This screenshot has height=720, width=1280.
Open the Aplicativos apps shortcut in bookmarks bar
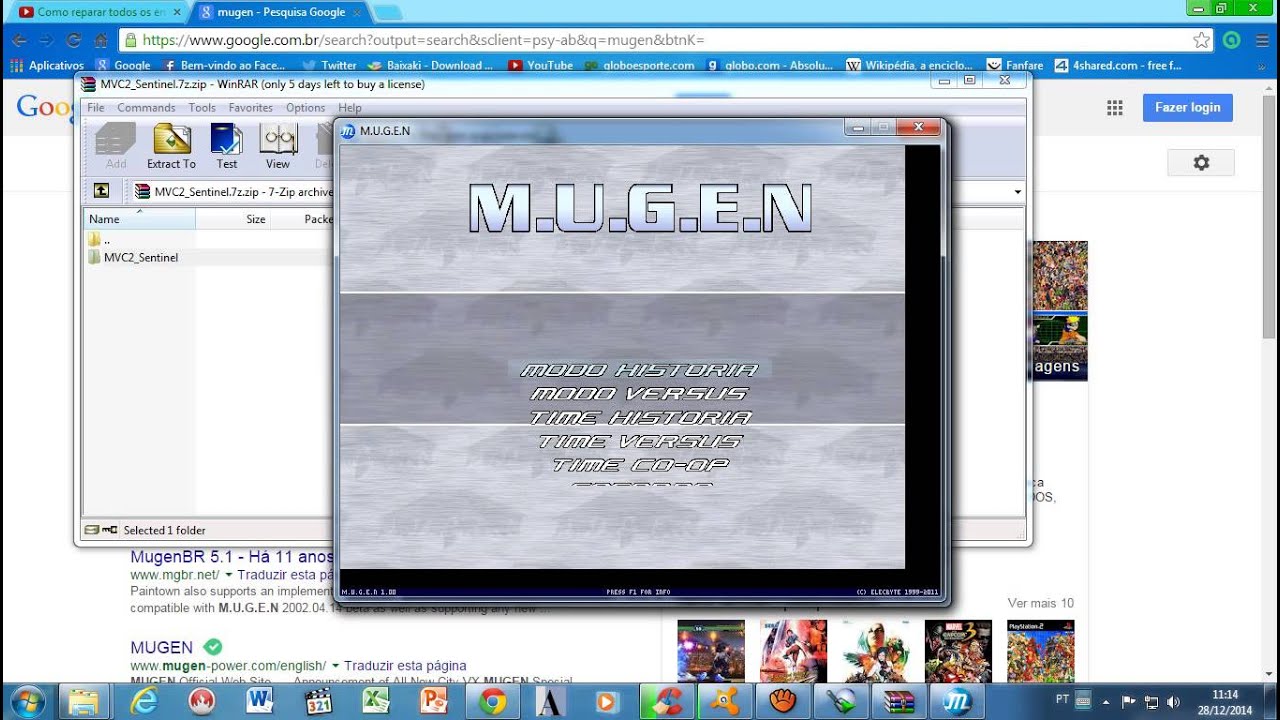pos(47,65)
